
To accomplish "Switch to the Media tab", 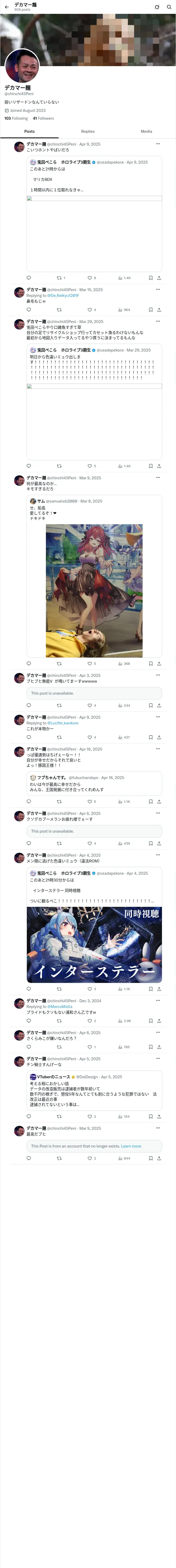I will coord(146,131).
